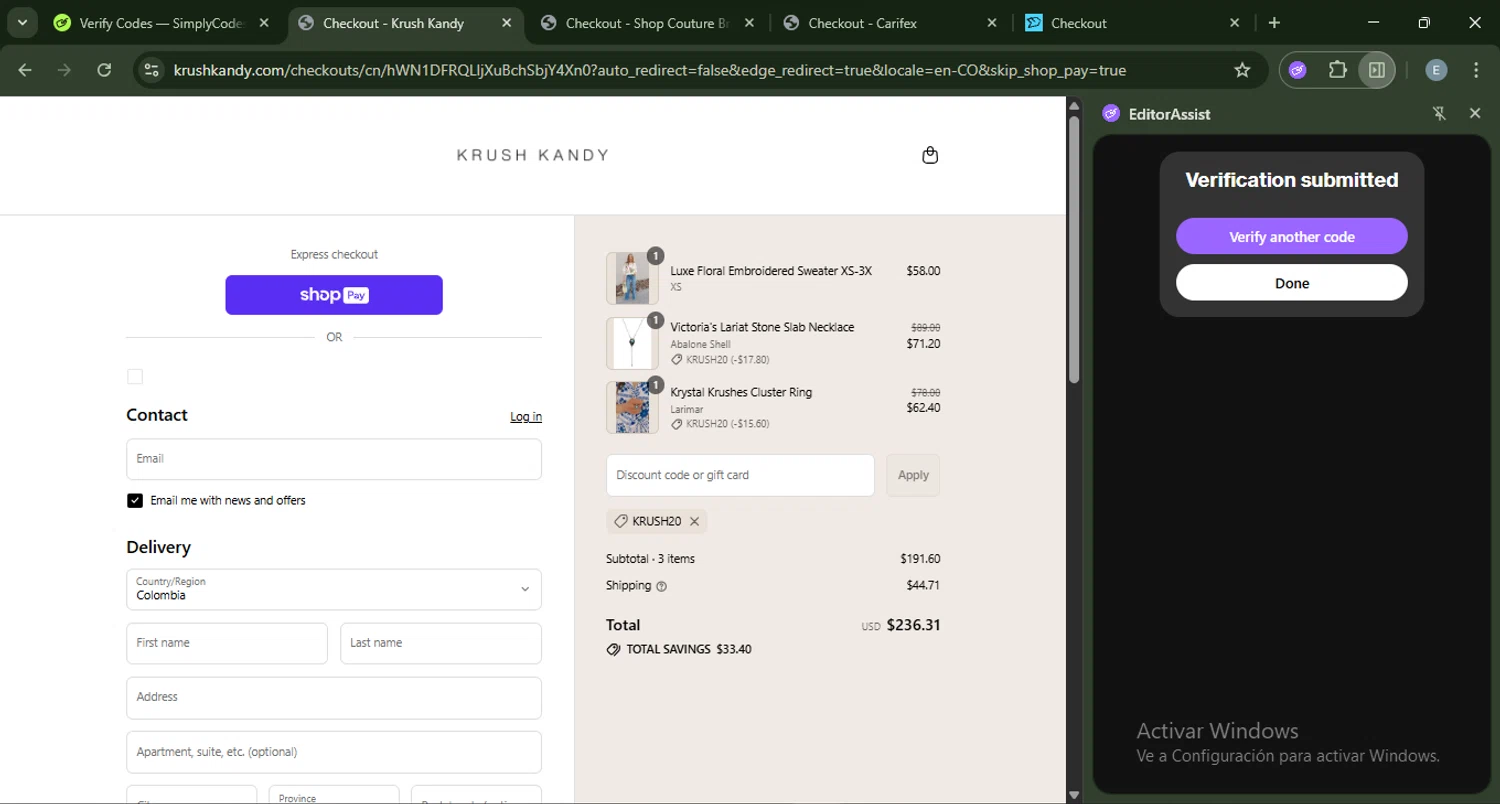Click the Apply discount button
1500x804 pixels.
click(x=913, y=475)
